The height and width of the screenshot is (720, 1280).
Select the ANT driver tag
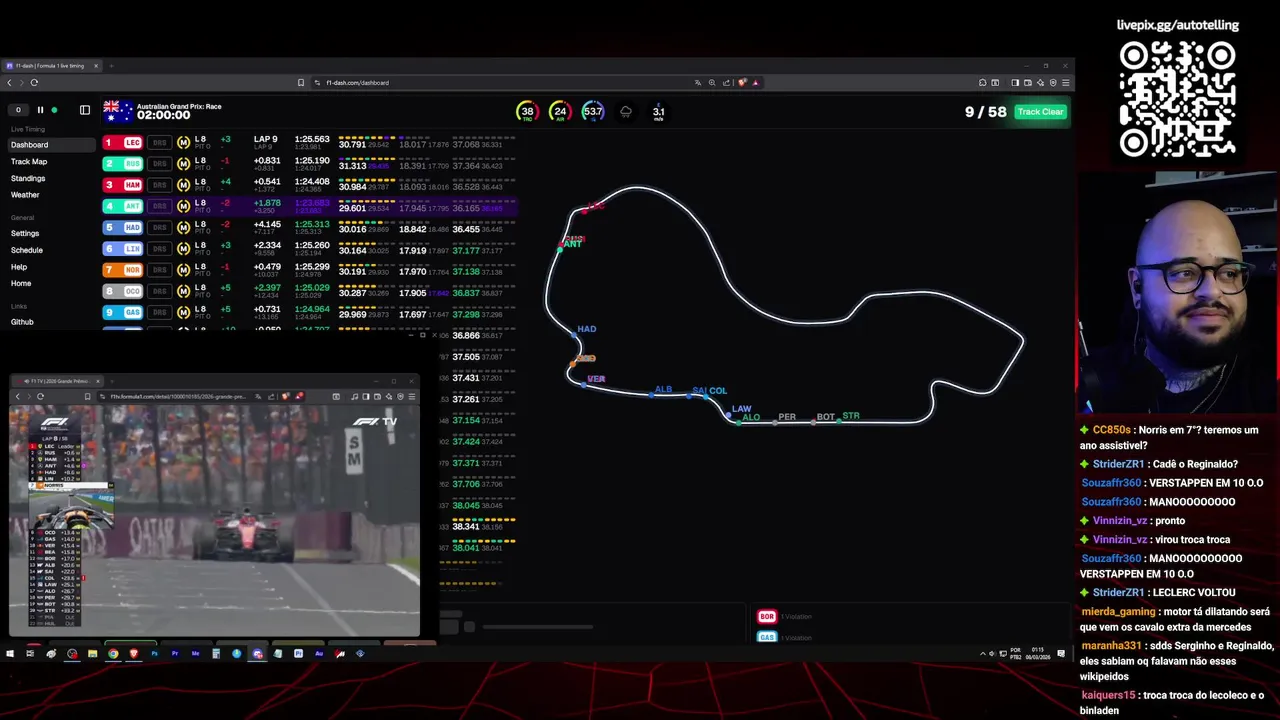point(124,206)
